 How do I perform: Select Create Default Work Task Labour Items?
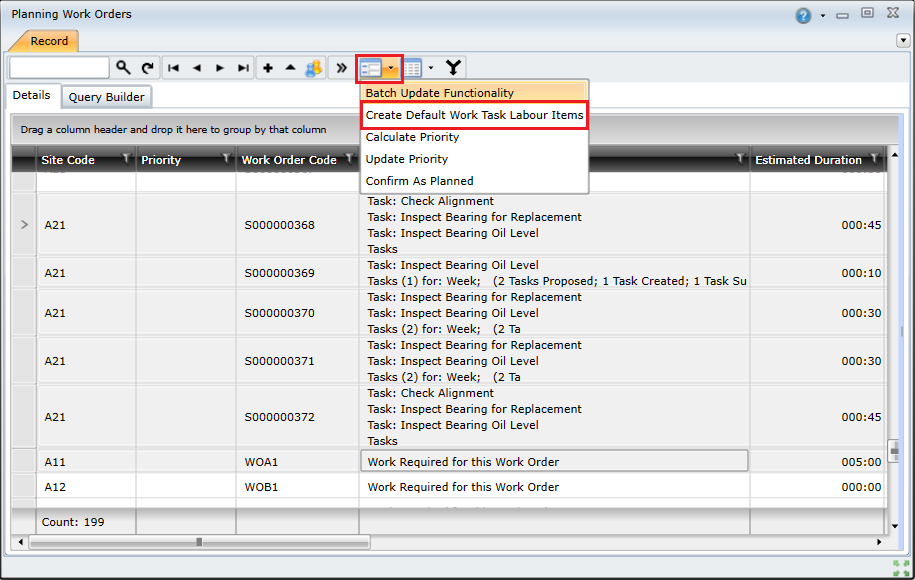[474, 115]
